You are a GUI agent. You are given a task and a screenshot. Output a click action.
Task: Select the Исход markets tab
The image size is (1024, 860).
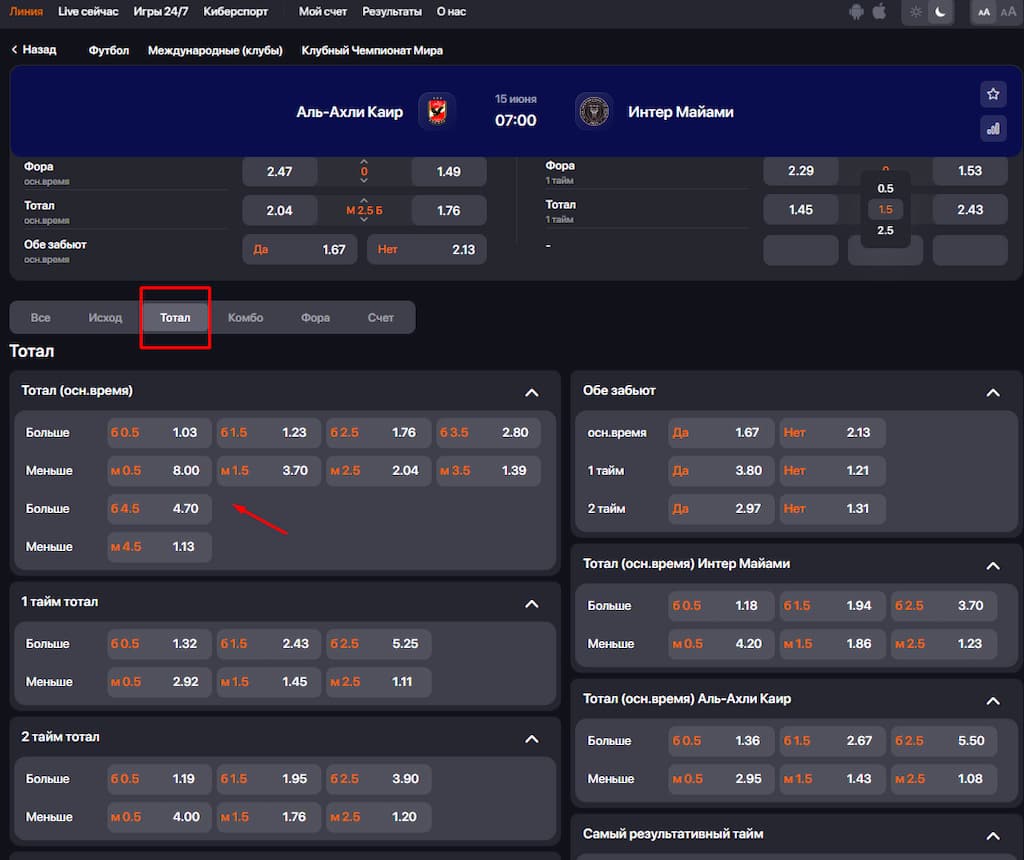[105, 317]
